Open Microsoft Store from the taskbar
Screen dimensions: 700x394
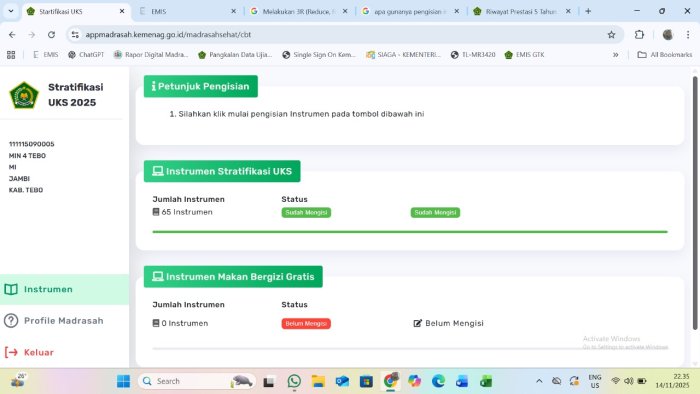pyautogui.click(x=367, y=382)
